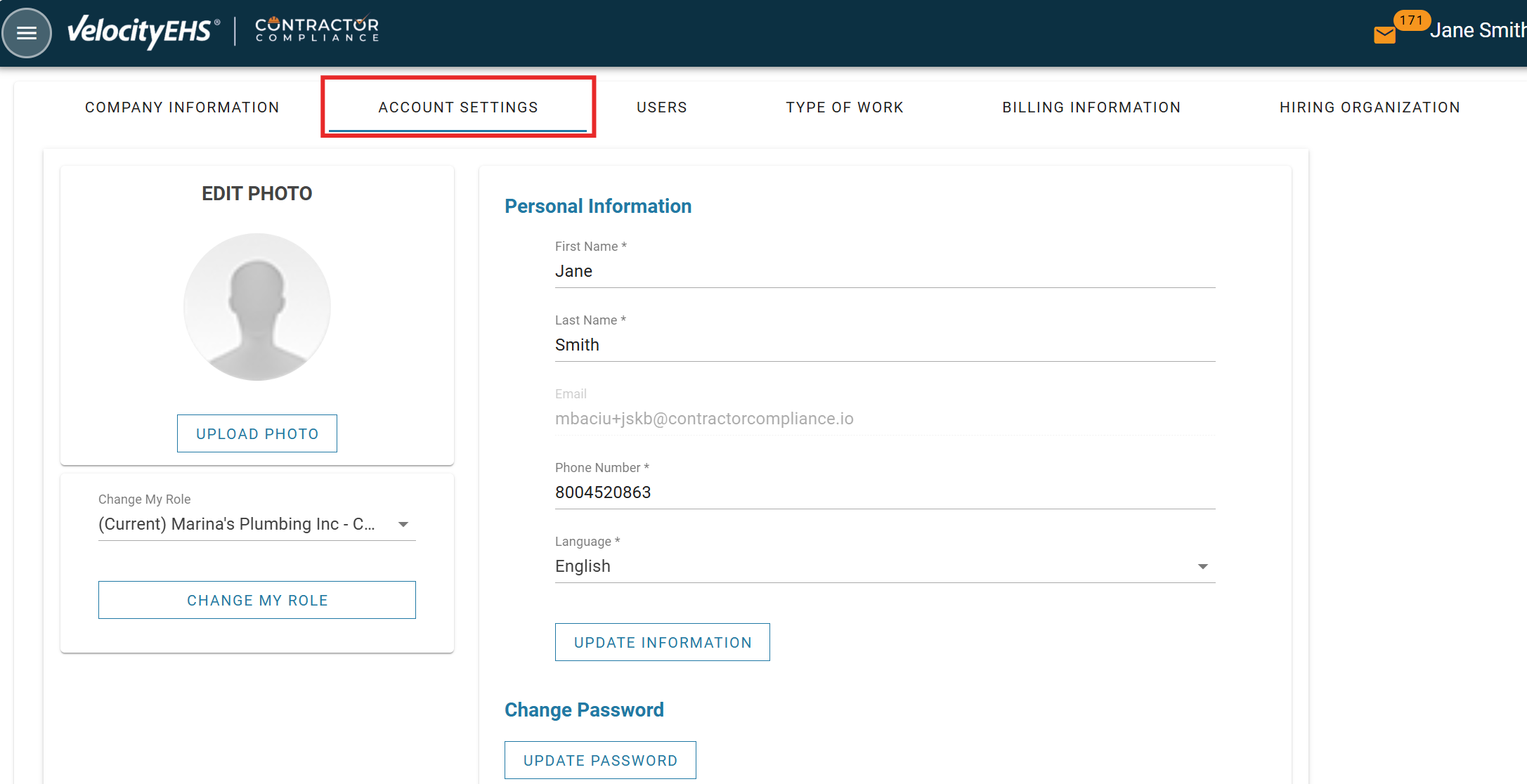The image size is (1527, 784).
Task: Click into the First Name field
Action: coord(884,272)
